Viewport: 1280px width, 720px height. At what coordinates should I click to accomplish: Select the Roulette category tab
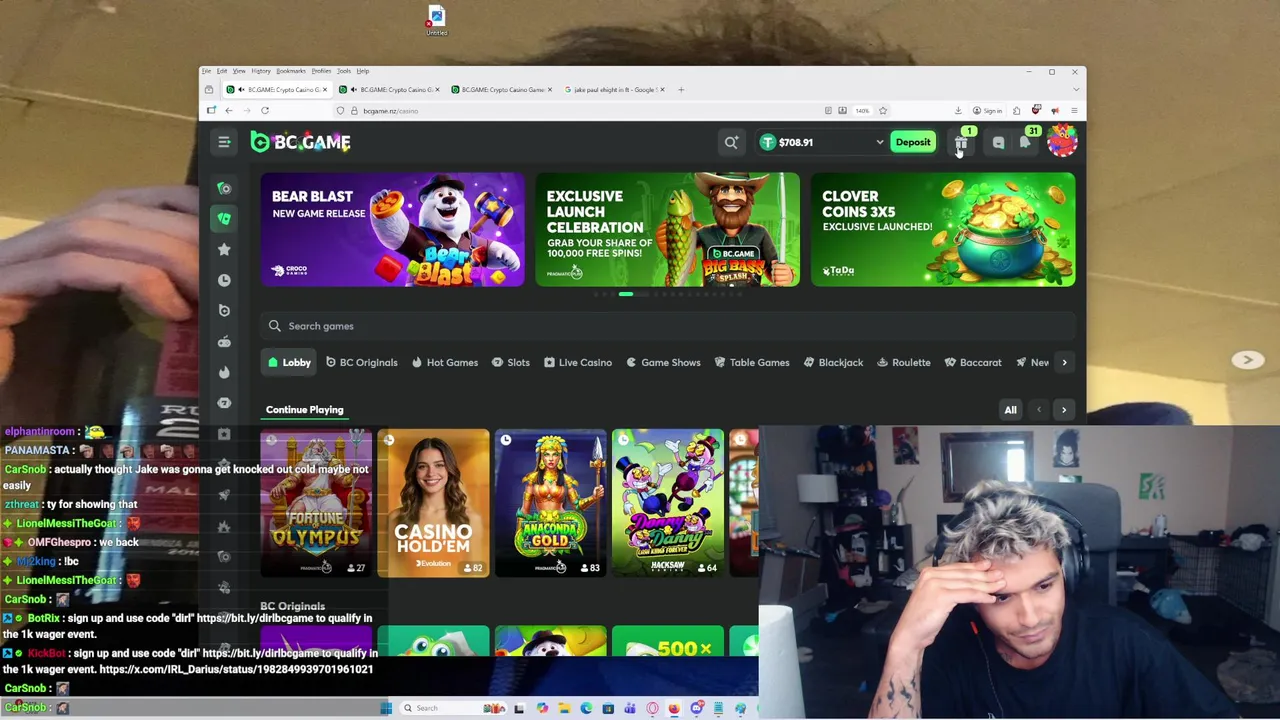tap(903, 362)
